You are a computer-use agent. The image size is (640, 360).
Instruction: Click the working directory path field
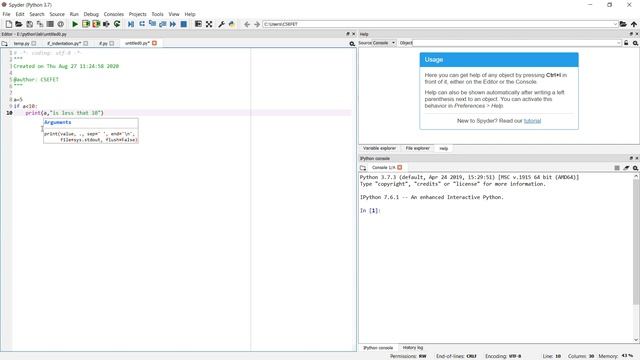pos(438,24)
